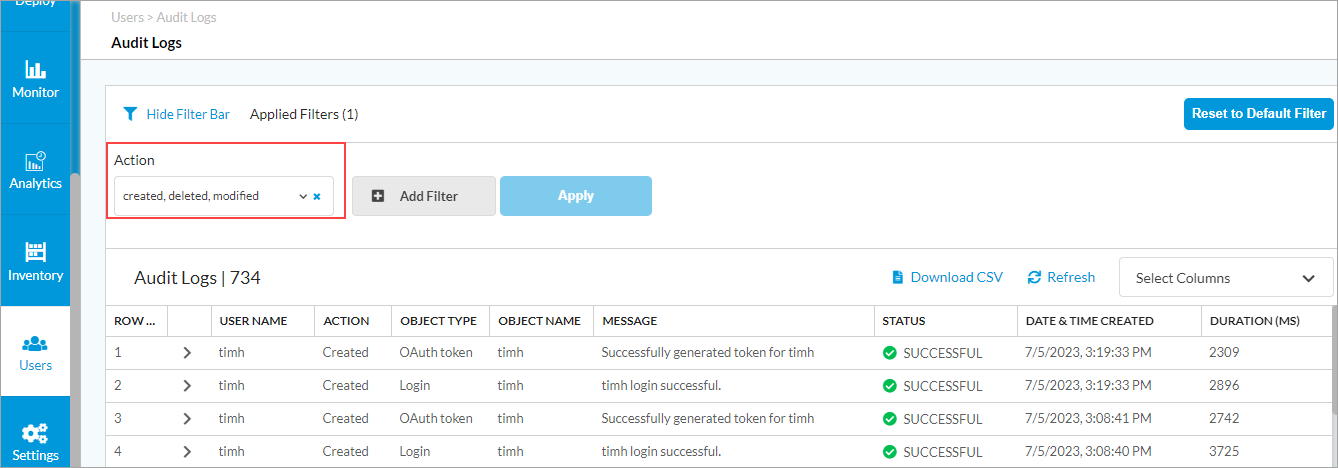Open the Monitor section in sidebar

pos(35,79)
